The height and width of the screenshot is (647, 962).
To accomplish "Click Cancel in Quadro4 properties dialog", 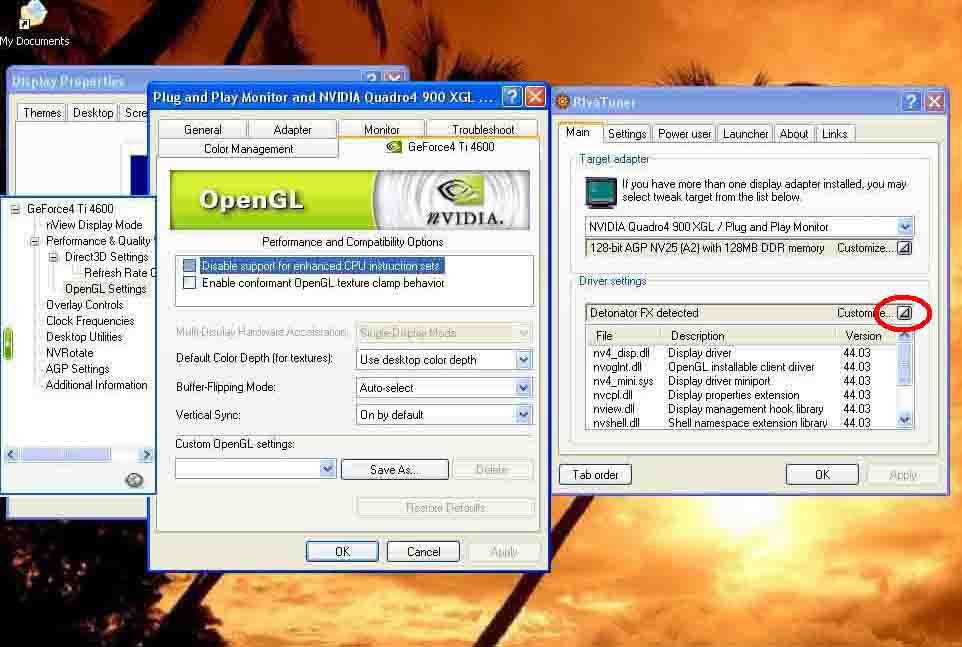I will pyautogui.click(x=423, y=551).
